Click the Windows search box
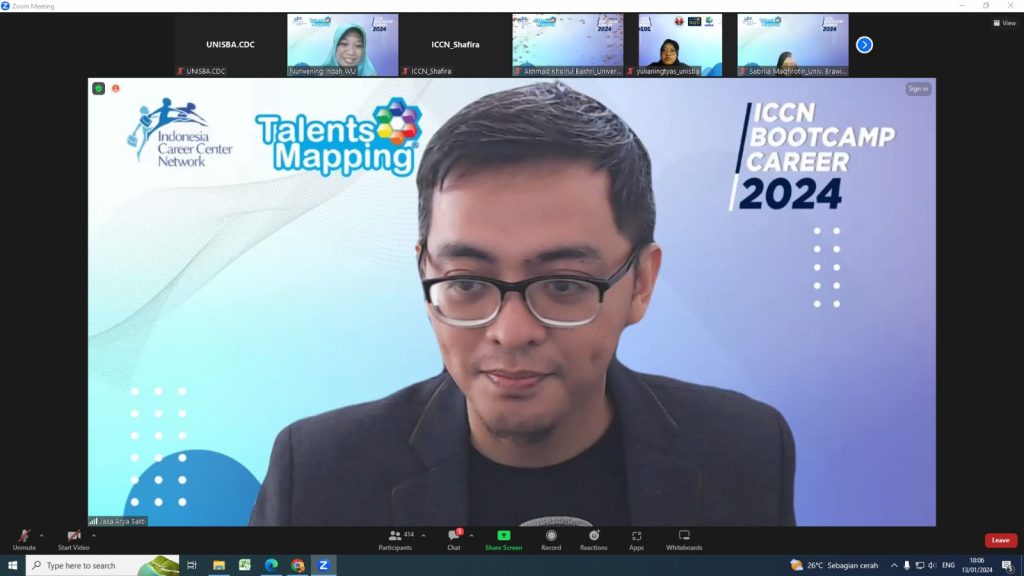Image resolution: width=1024 pixels, height=576 pixels. [100, 565]
